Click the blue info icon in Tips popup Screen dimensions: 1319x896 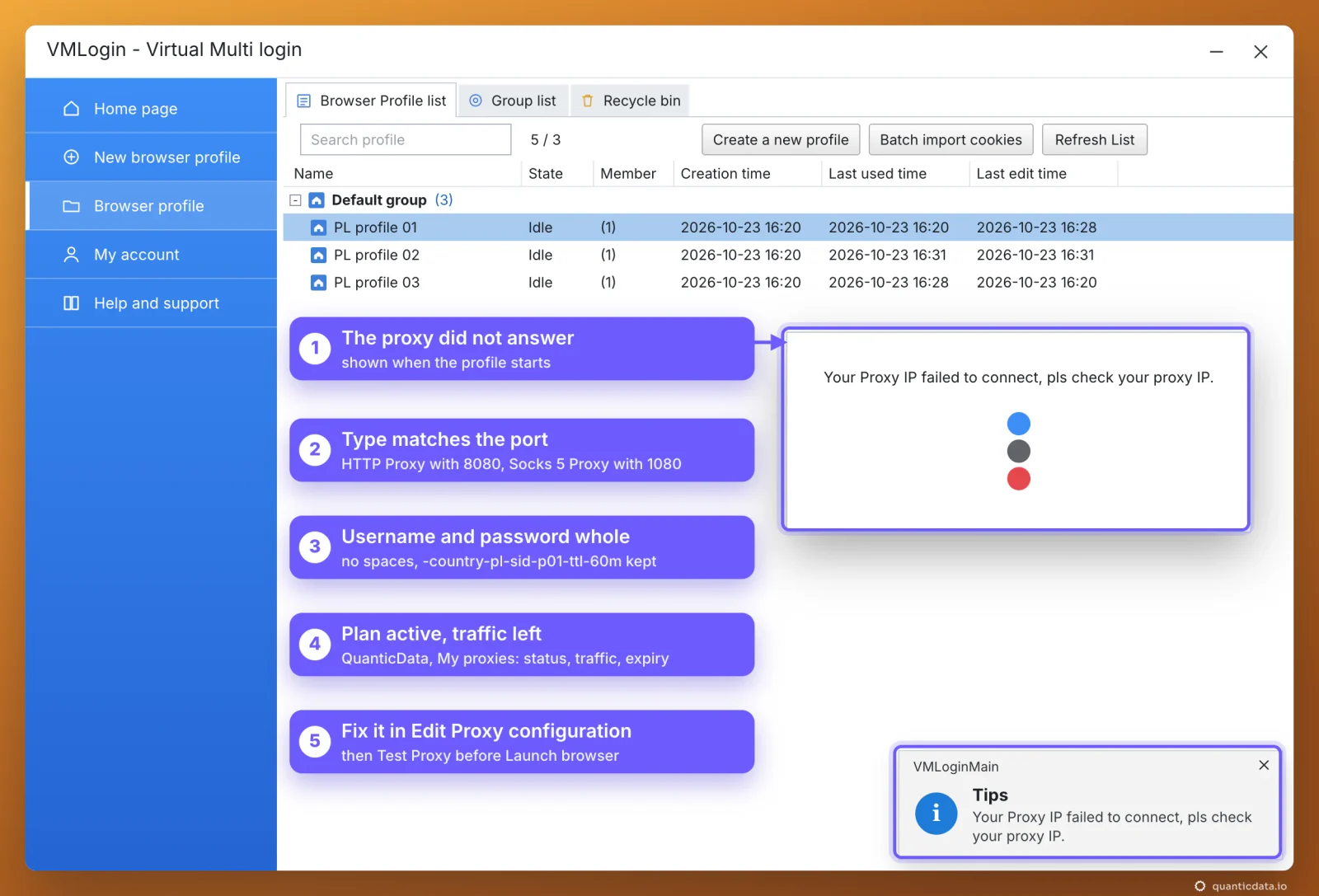[x=936, y=814]
